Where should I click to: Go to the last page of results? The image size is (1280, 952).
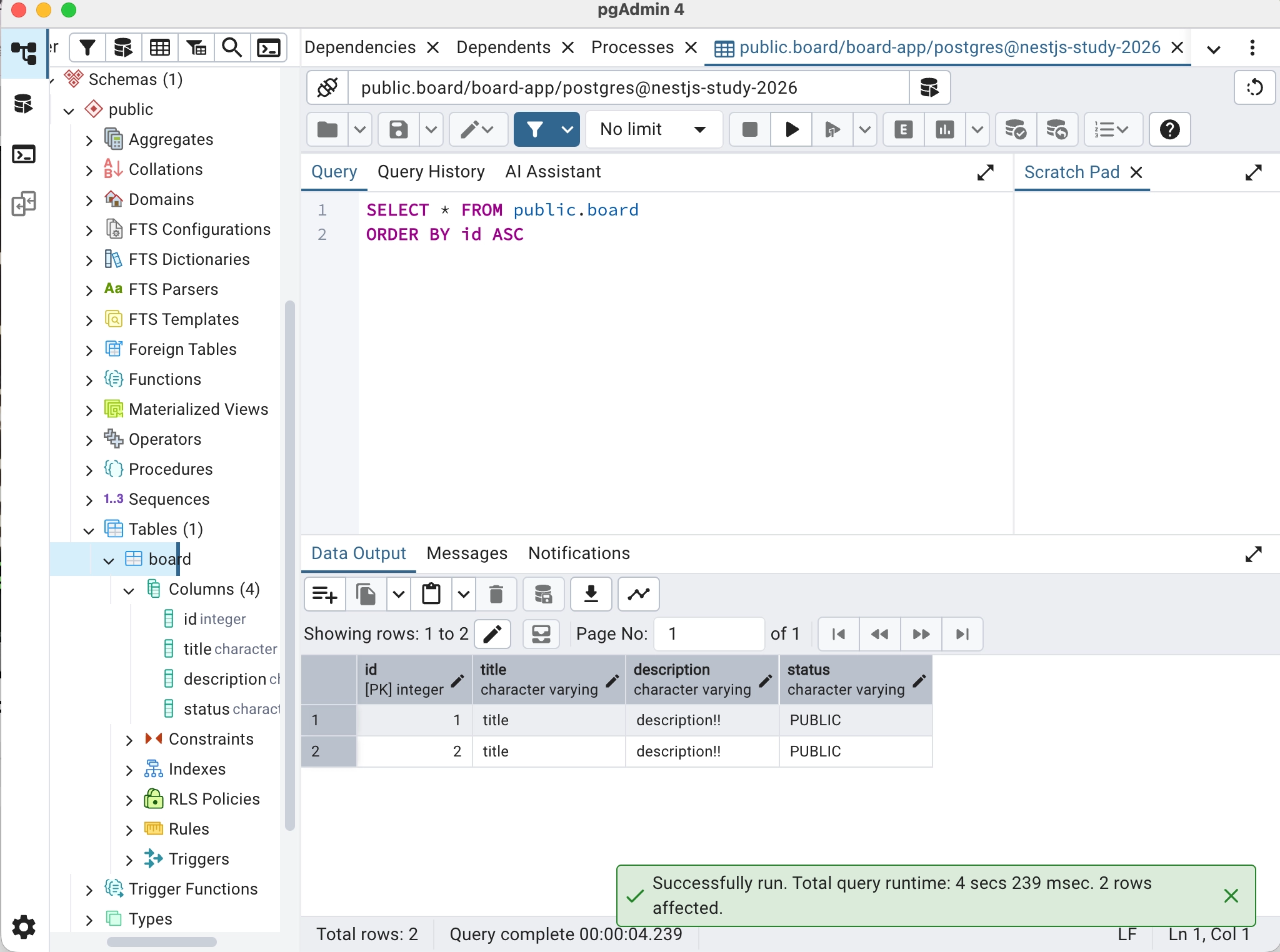click(962, 634)
